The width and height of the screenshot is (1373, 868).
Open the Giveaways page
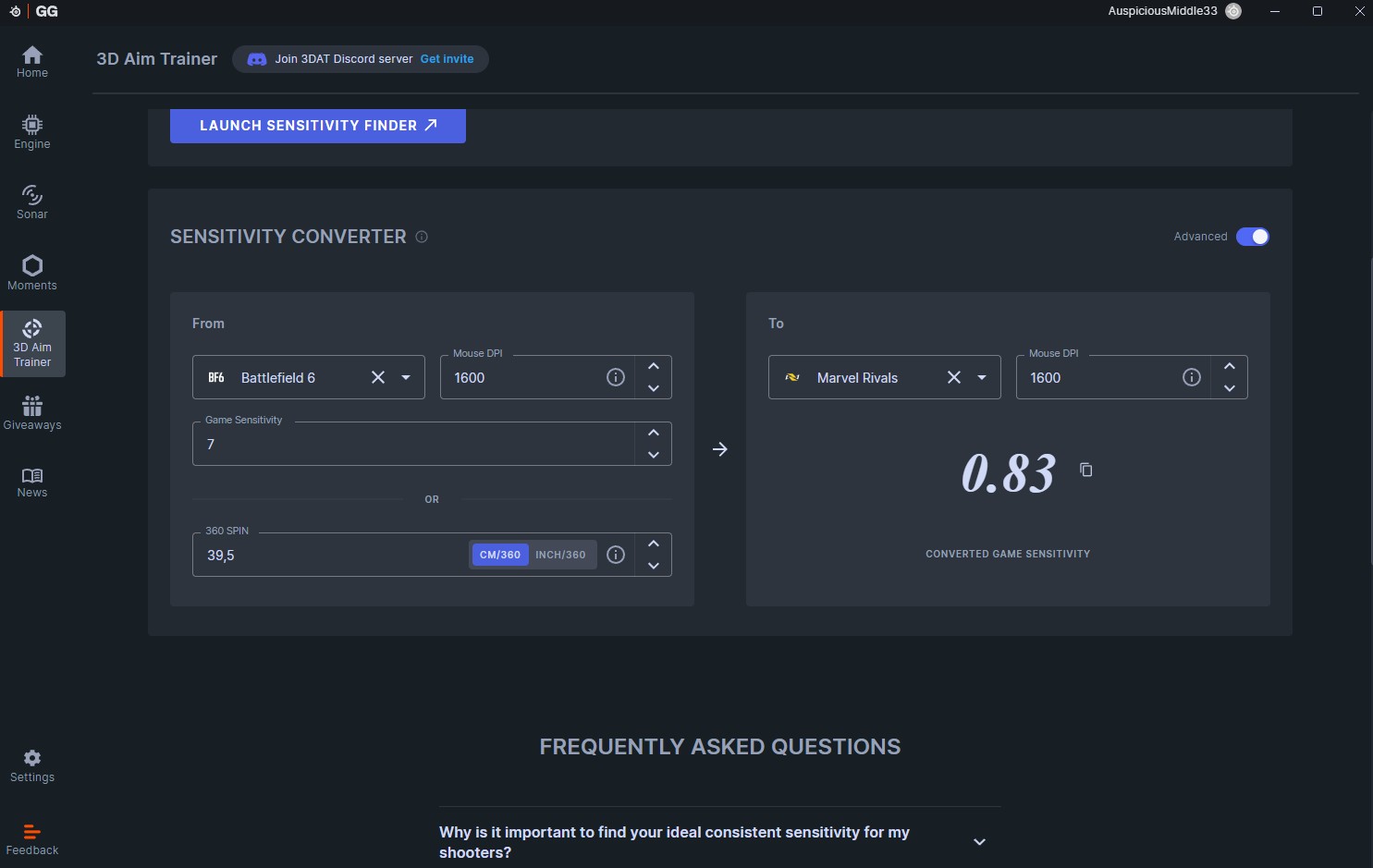click(32, 413)
